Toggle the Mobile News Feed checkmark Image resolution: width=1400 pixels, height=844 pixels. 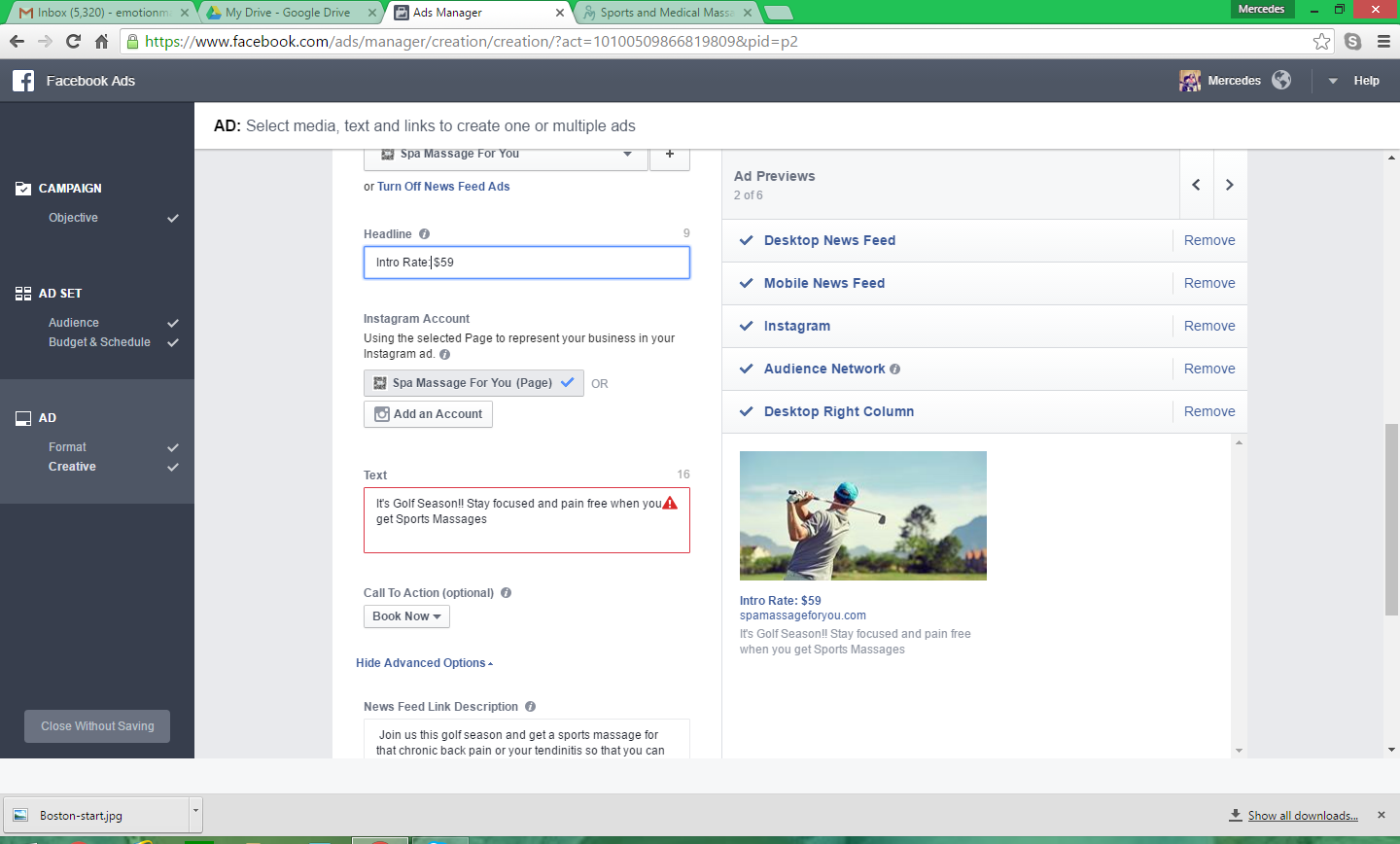click(747, 283)
